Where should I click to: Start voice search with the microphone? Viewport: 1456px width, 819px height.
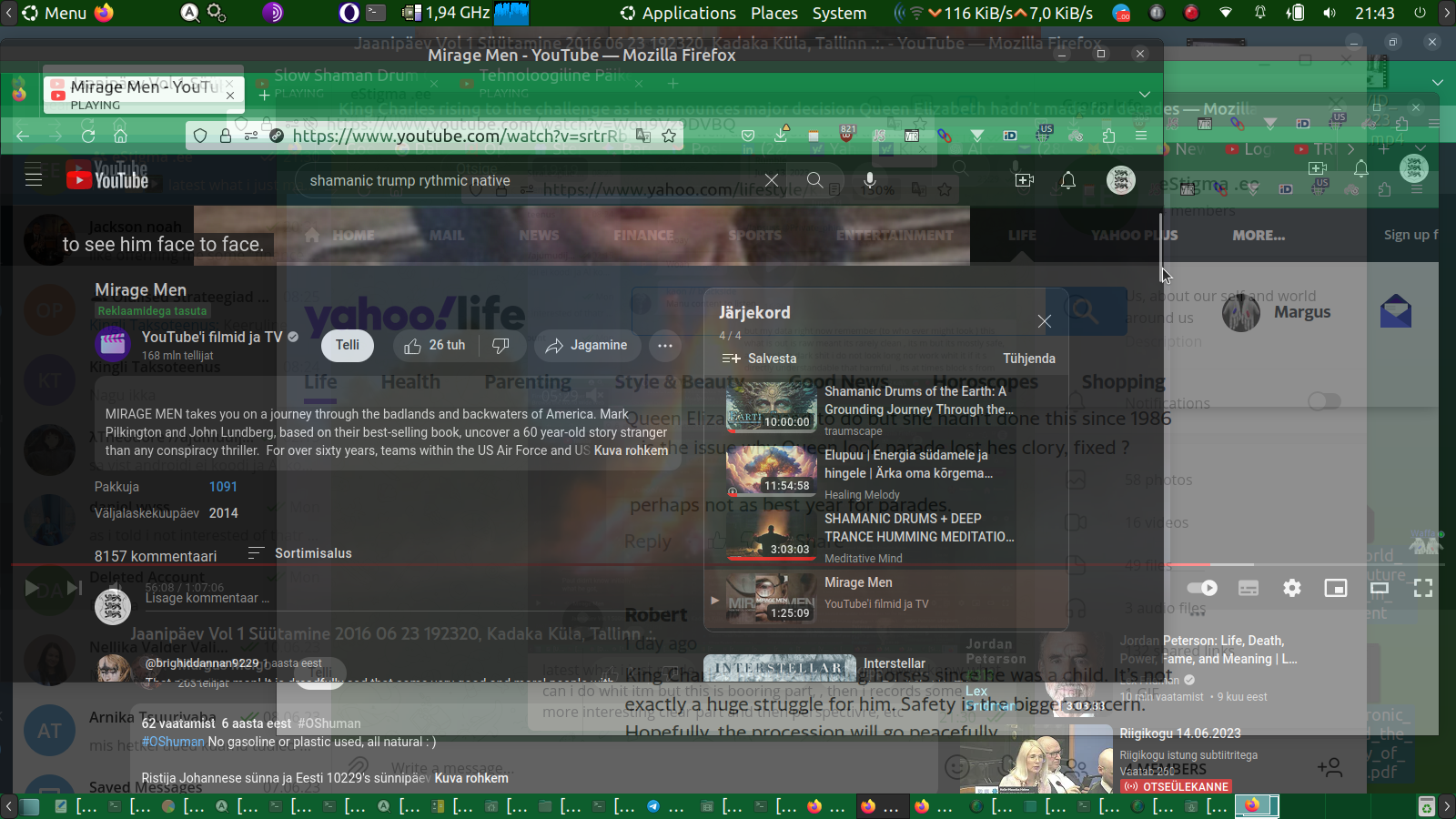coord(870,180)
